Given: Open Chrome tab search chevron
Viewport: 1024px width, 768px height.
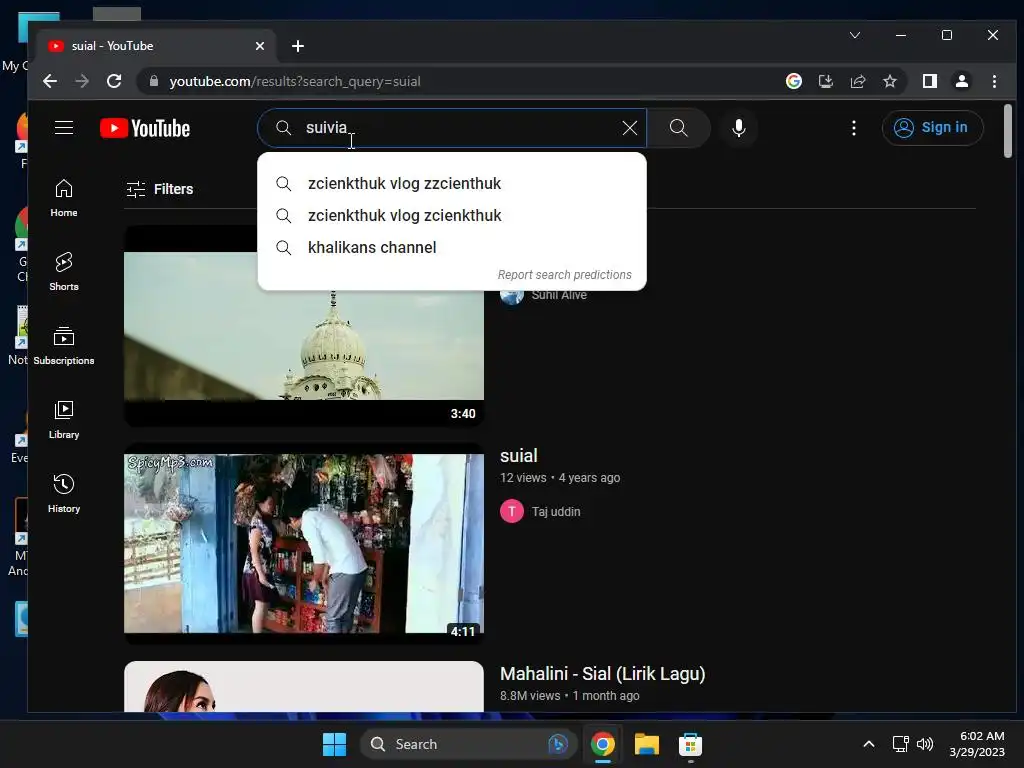Looking at the screenshot, I should [855, 35].
